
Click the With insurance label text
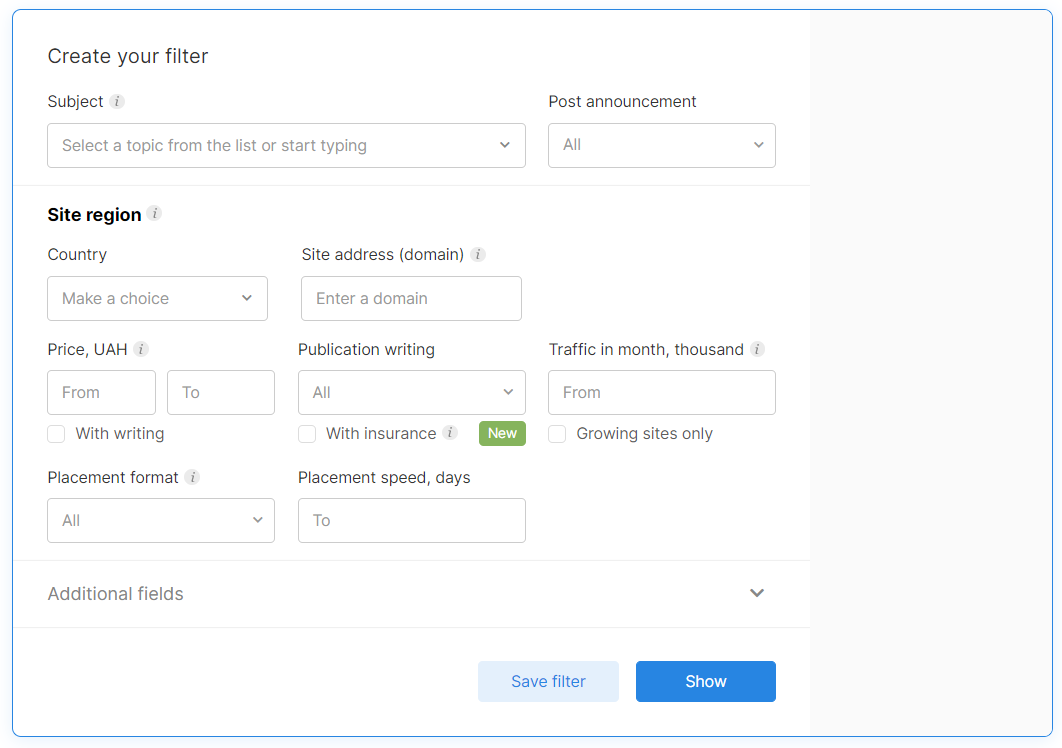(x=381, y=434)
